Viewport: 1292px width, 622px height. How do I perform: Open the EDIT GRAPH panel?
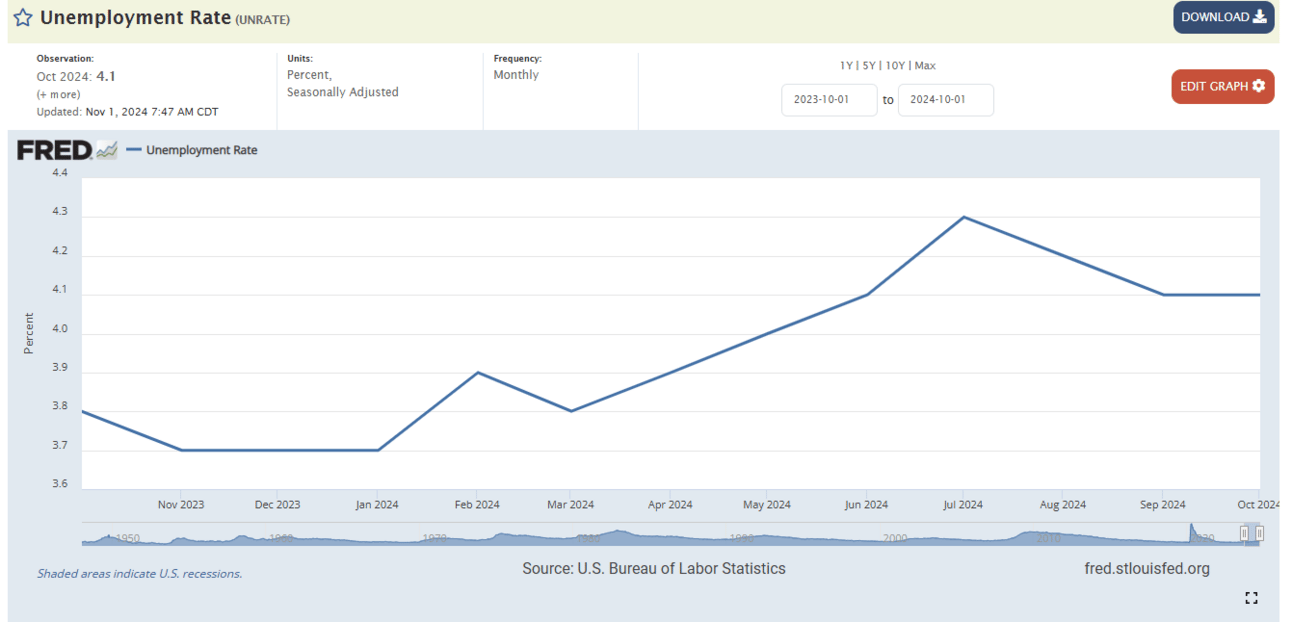coord(1222,86)
